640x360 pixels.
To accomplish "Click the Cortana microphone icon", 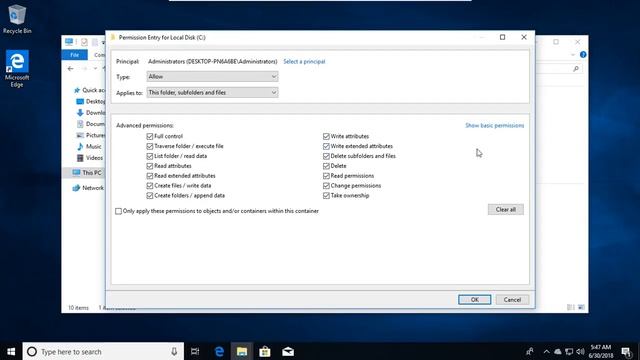I will tap(174, 351).
